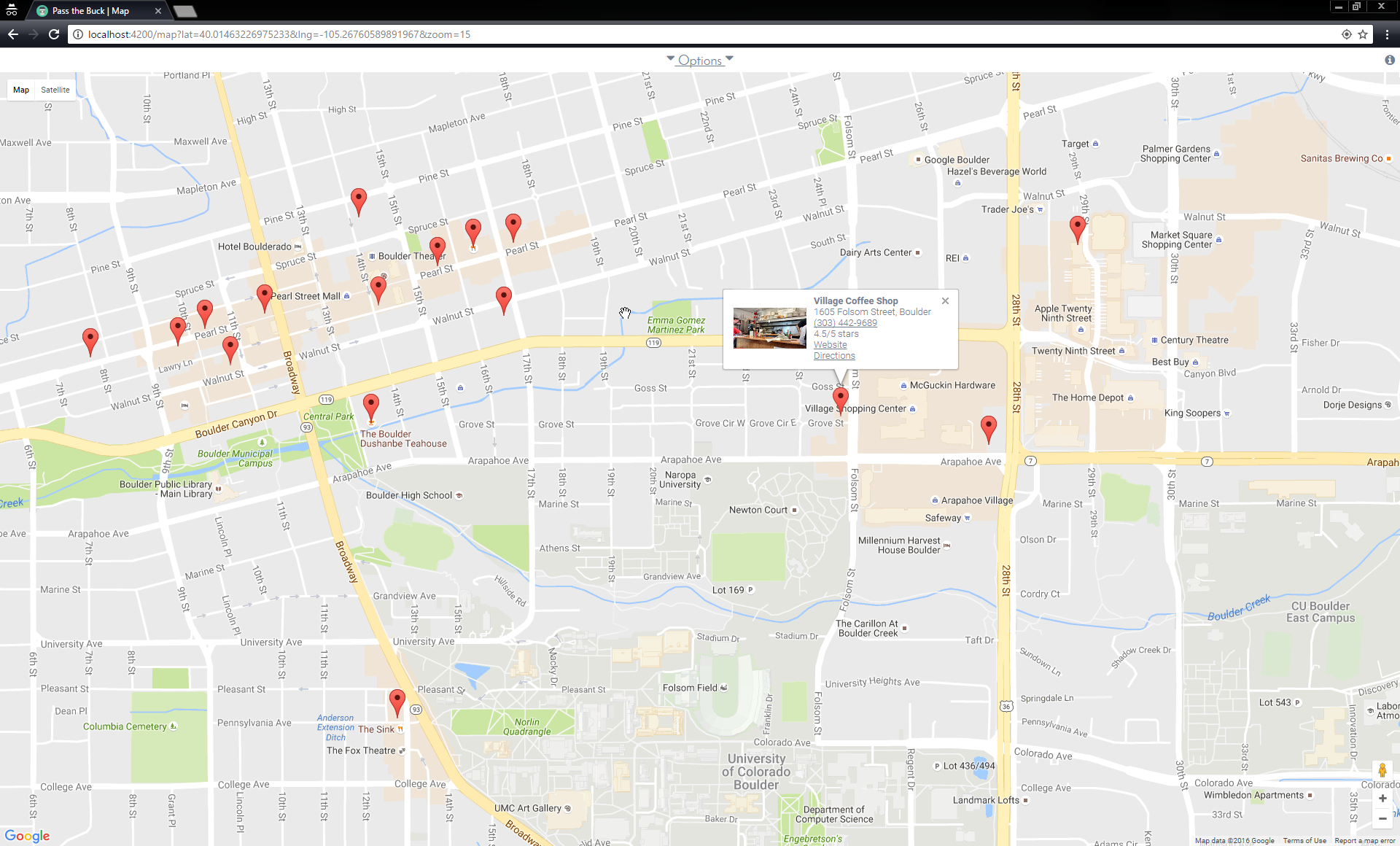The height and width of the screenshot is (846, 1400).
Task: Zoom in the map with the plus button
Action: point(1382,798)
